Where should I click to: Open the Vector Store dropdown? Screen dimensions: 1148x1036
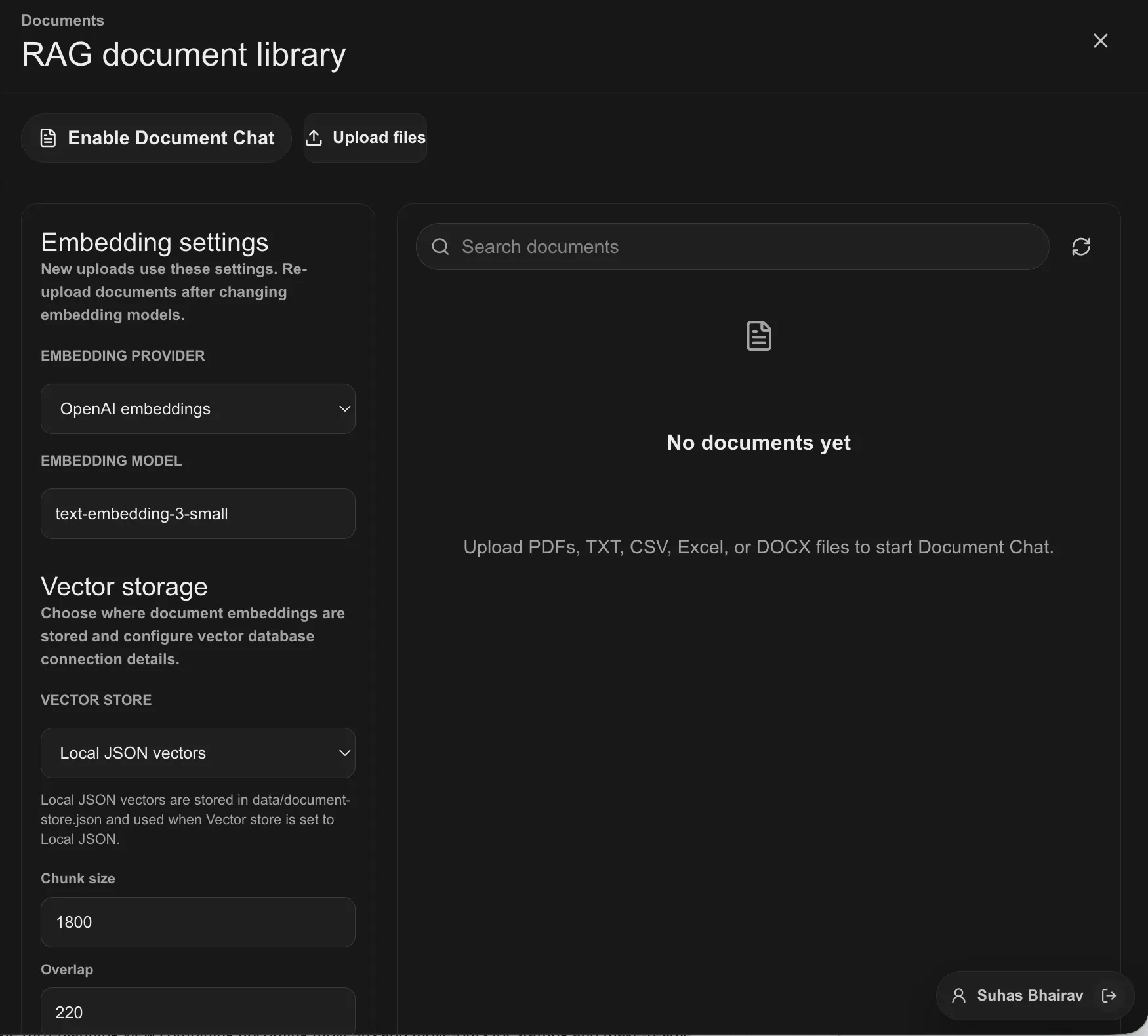pos(198,753)
